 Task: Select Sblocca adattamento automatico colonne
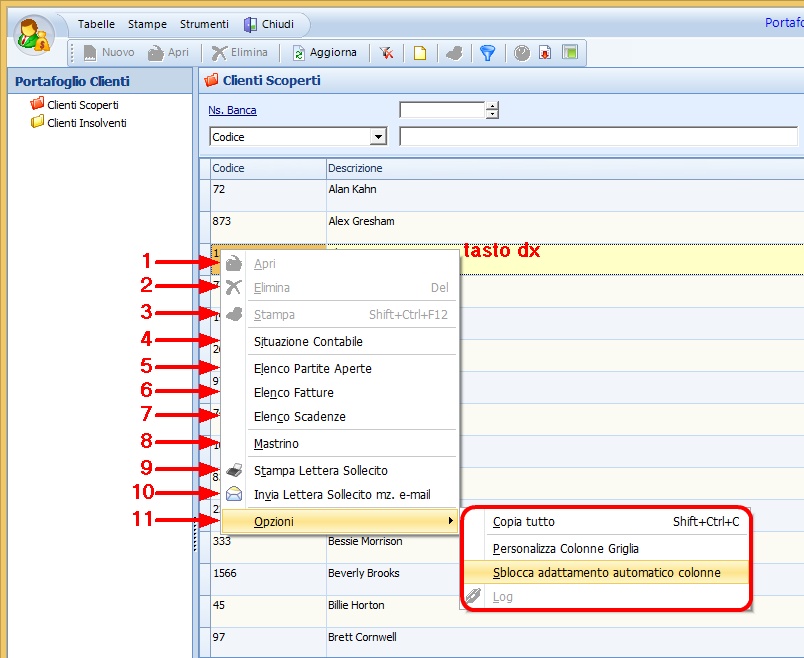click(606, 573)
